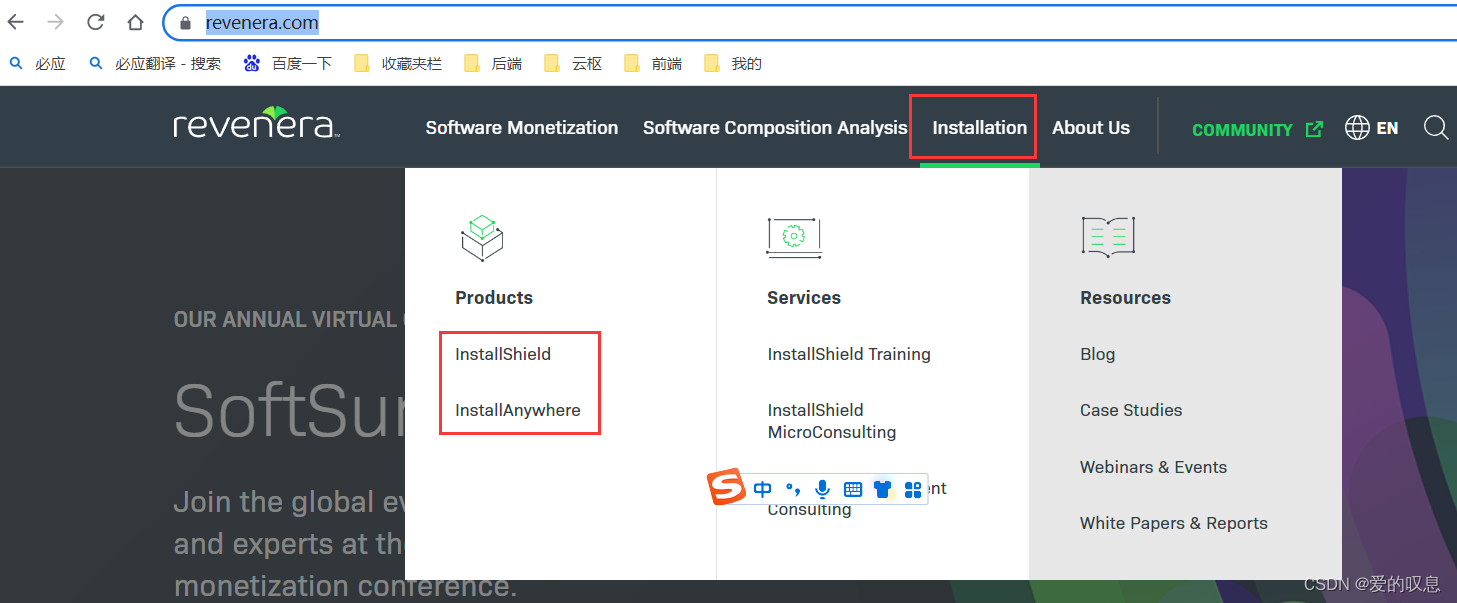Click the Revenera logo
Viewport: 1457px width, 603px height.
(x=257, y=123)
